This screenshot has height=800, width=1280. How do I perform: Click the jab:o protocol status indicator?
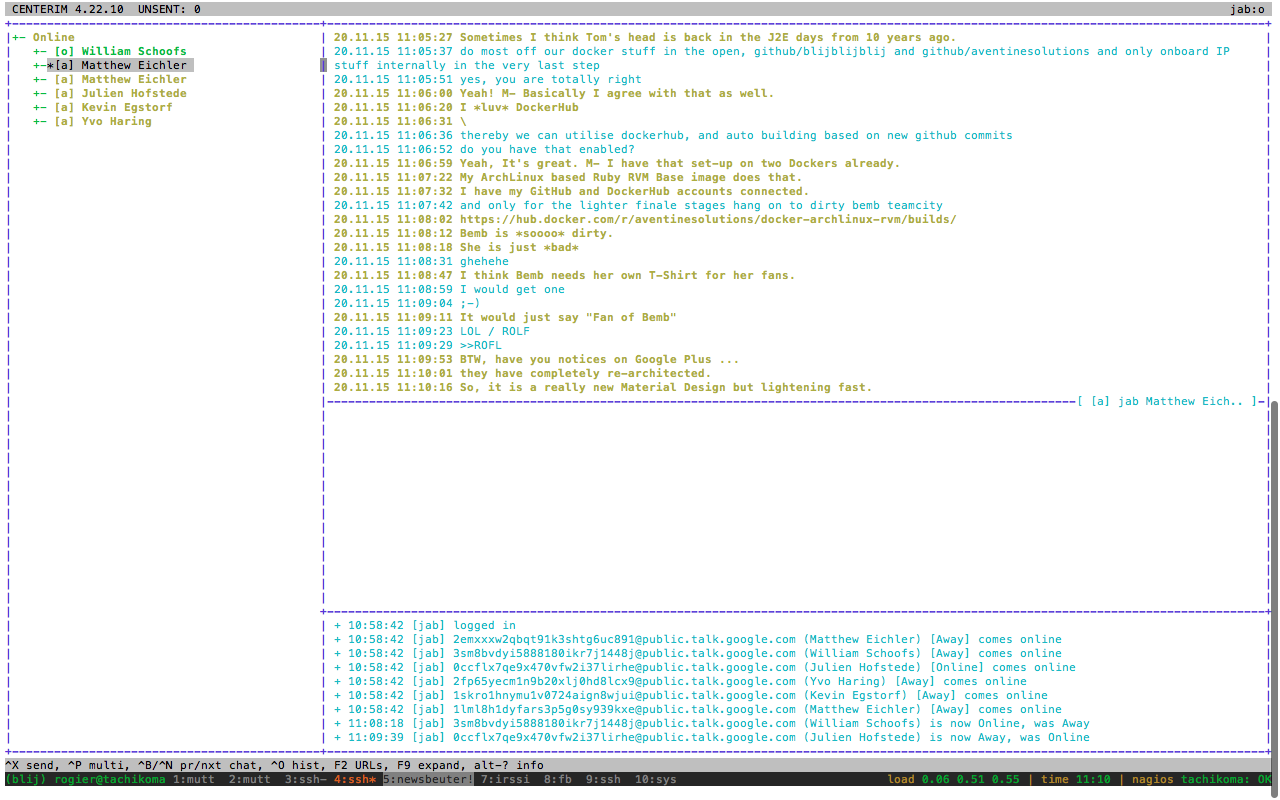click(x=1249, y=9)
